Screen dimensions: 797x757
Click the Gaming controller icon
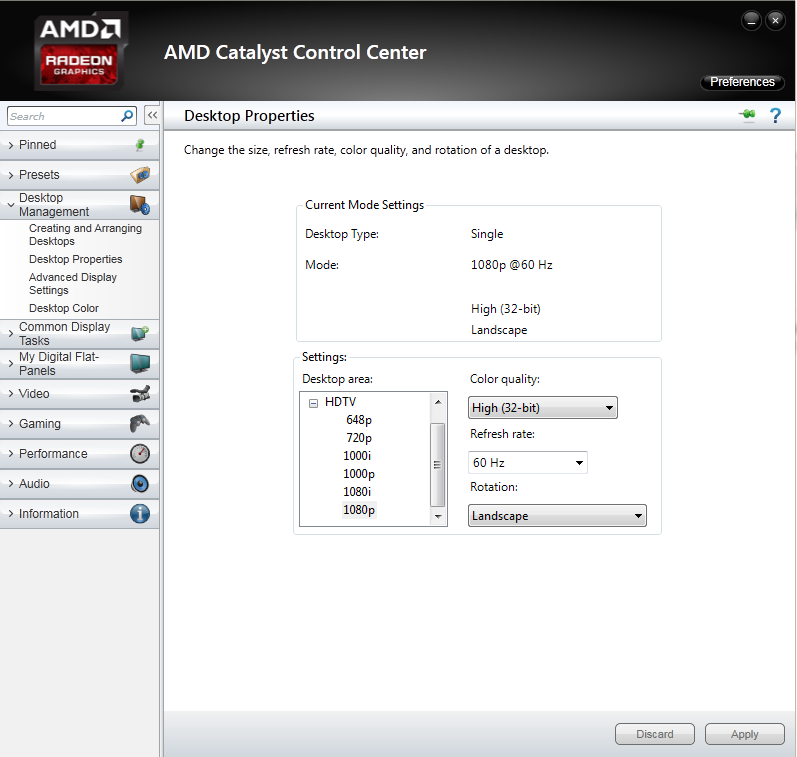tap(140, 423)
